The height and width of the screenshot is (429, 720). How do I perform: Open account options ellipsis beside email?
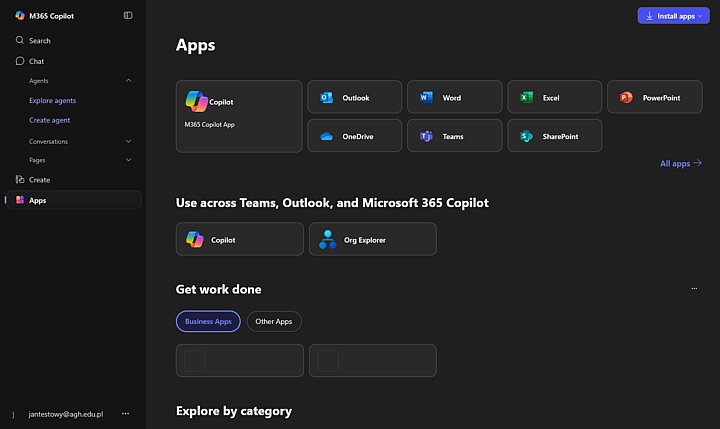pyautogui.click(x=125, y=413)
